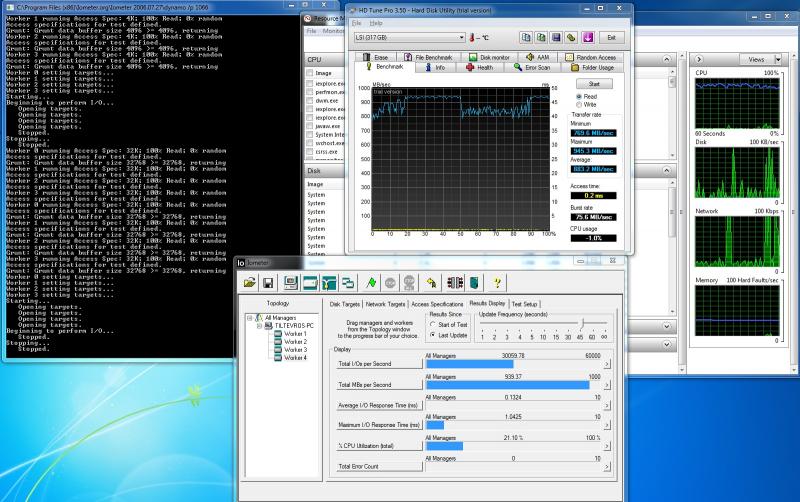Click Iometer's gray stop current test icon
Screen dimensions: 800x502
tap(390, 283)
